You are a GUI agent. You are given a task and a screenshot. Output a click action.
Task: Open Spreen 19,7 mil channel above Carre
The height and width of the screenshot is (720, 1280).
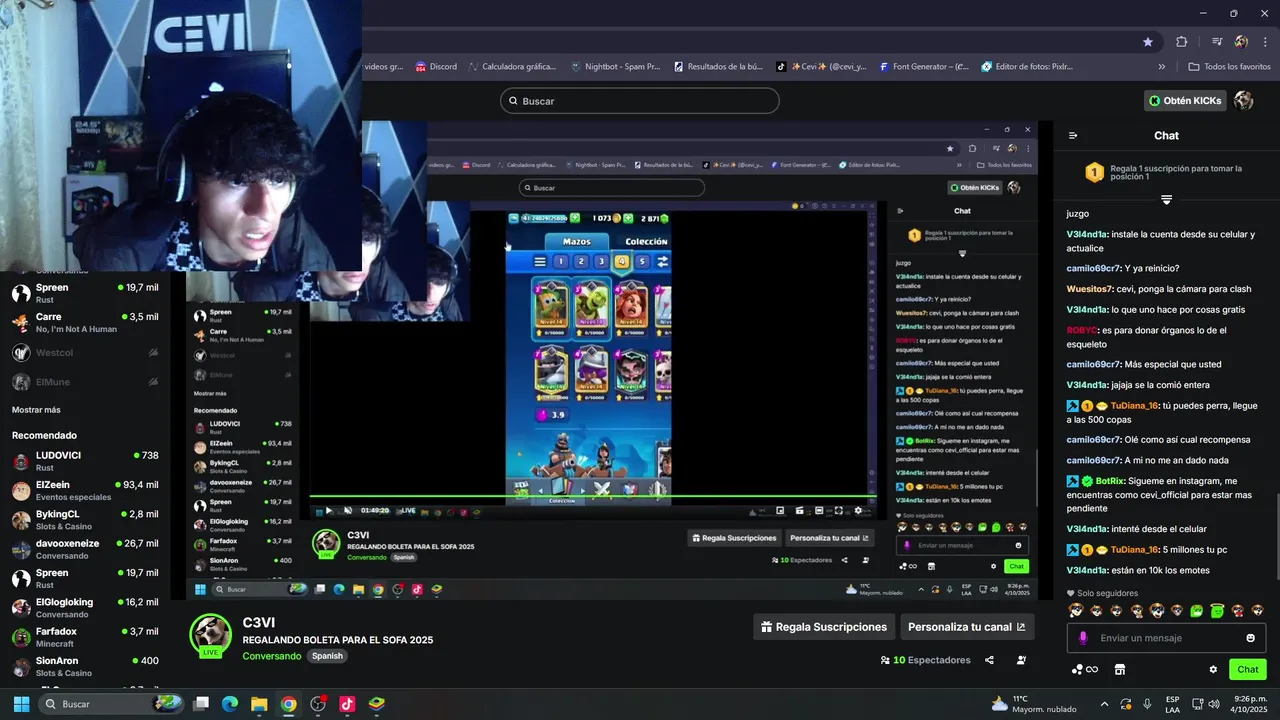pyautogui.click(x=85, y=293)
